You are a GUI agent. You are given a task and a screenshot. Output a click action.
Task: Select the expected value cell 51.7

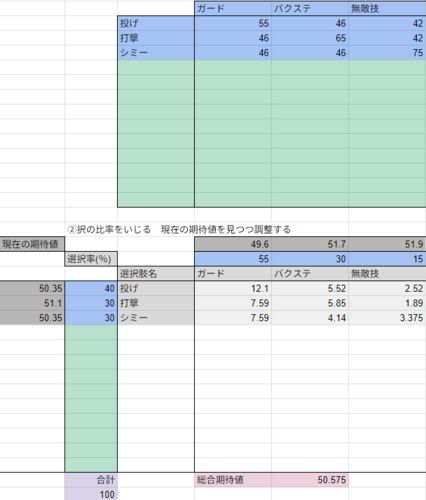pyautogui.click(x=310, y=244)
